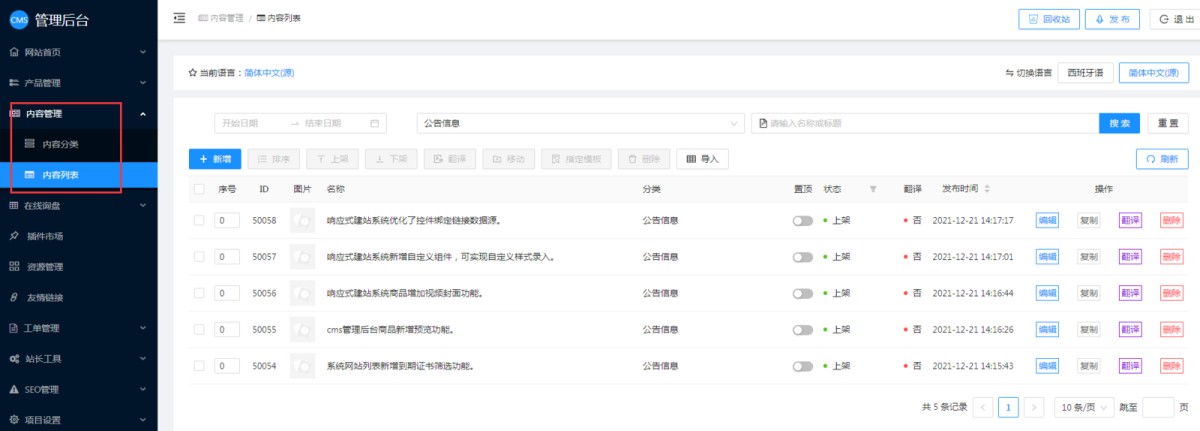This screenshot has height=431, width=1200.
Task: Open the 10 条/页 page size dropdown
Action: click(1084, 407)
